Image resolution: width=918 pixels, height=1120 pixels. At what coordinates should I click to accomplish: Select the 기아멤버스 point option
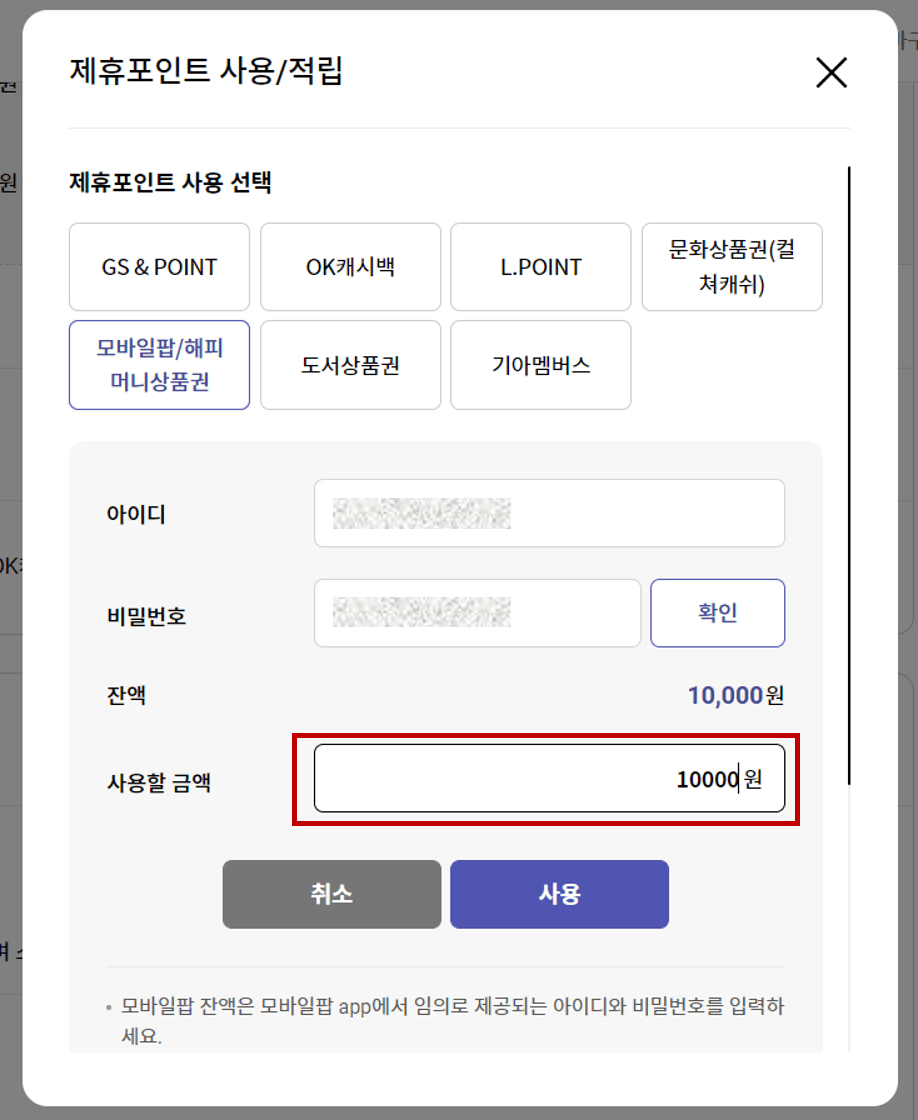[x=540, y=365]
